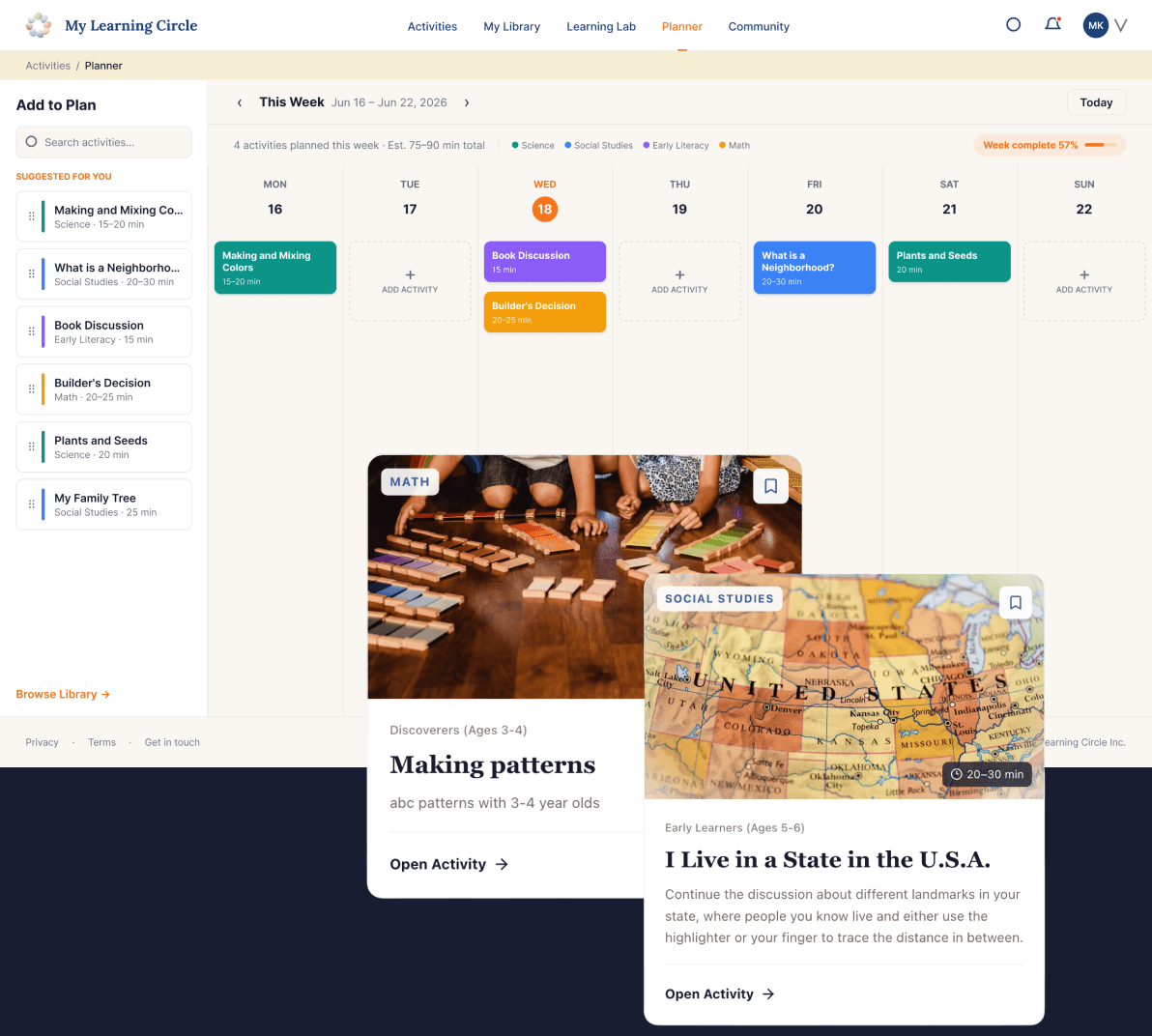Click the My Learning Circle logo icon

39,25
